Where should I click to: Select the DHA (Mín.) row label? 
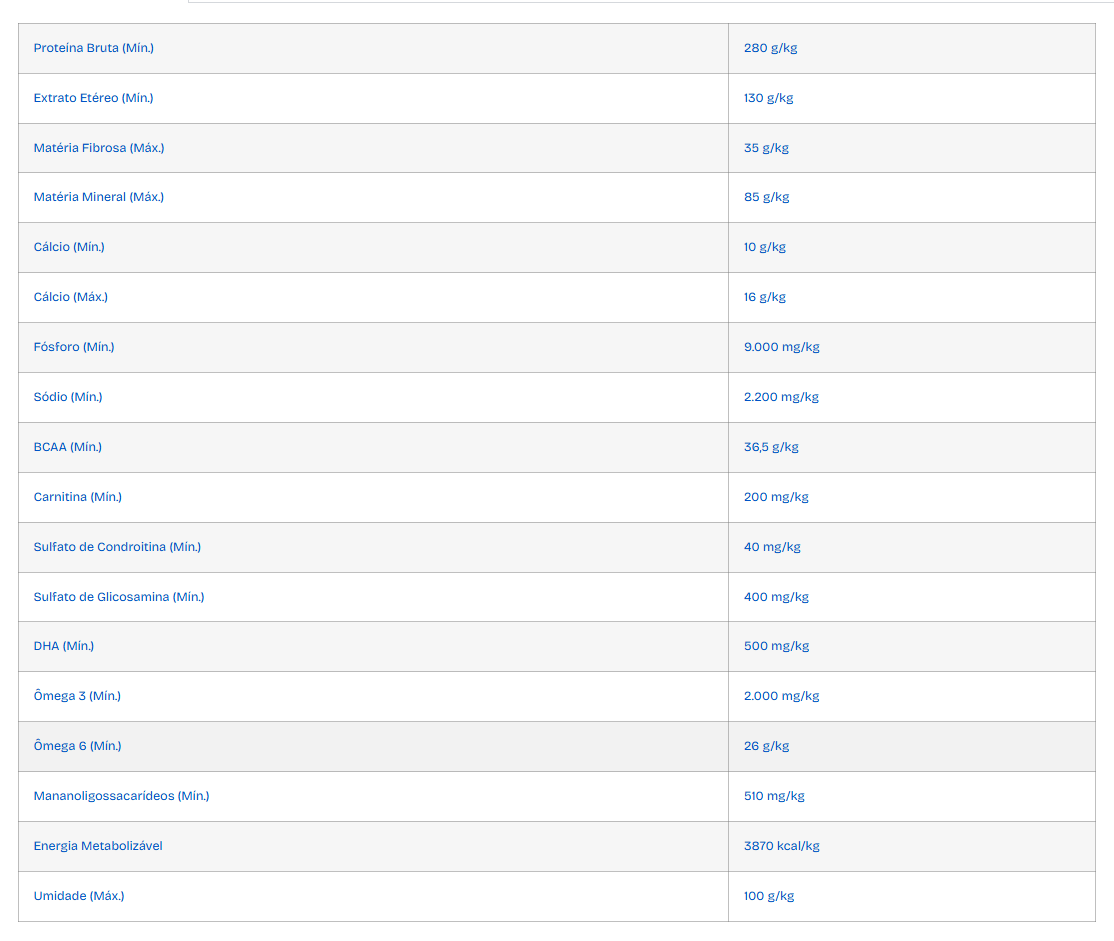63,646
